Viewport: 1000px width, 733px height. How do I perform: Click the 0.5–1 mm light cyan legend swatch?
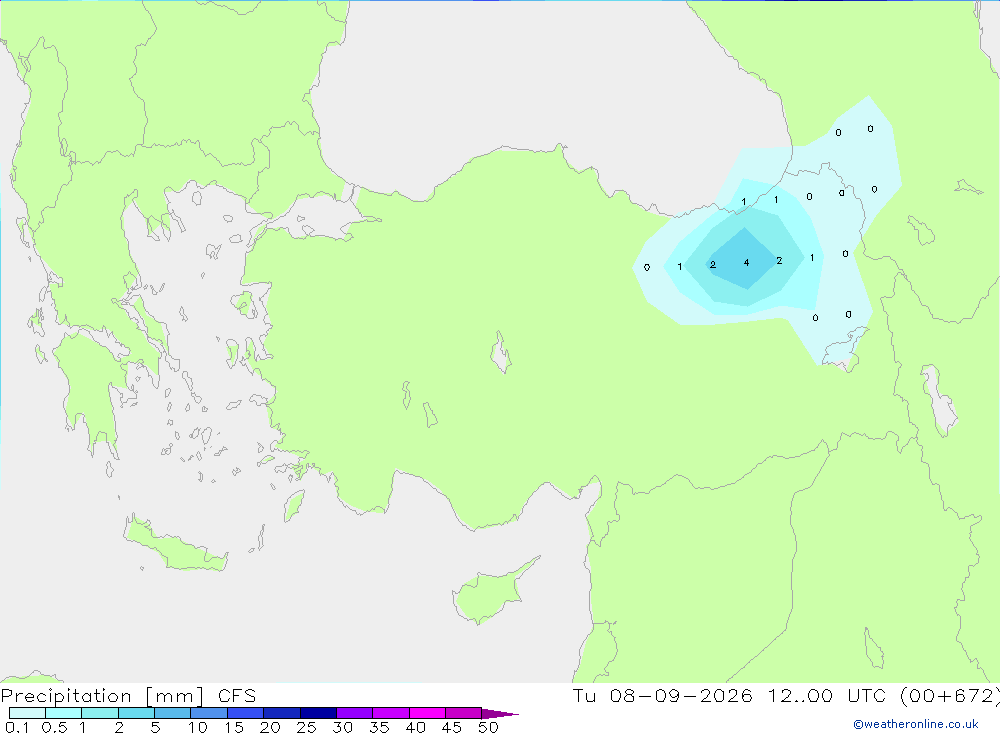[64, 713]
